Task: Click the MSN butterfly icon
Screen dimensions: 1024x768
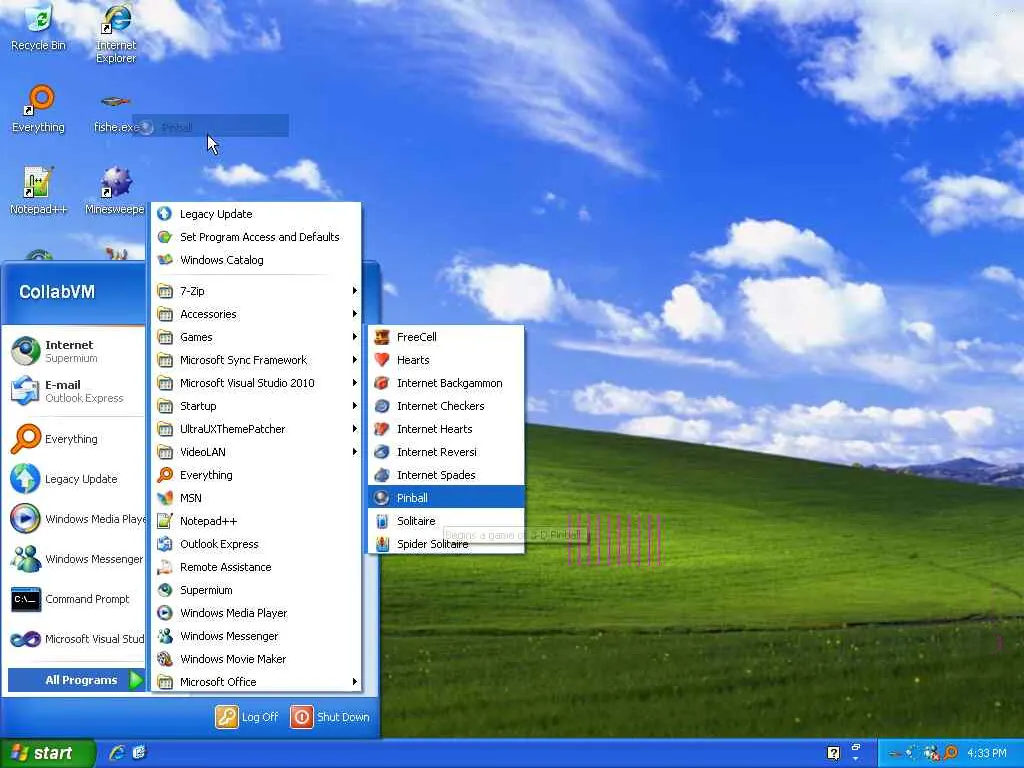Action: pyautogui.click(x=165, y=498)
